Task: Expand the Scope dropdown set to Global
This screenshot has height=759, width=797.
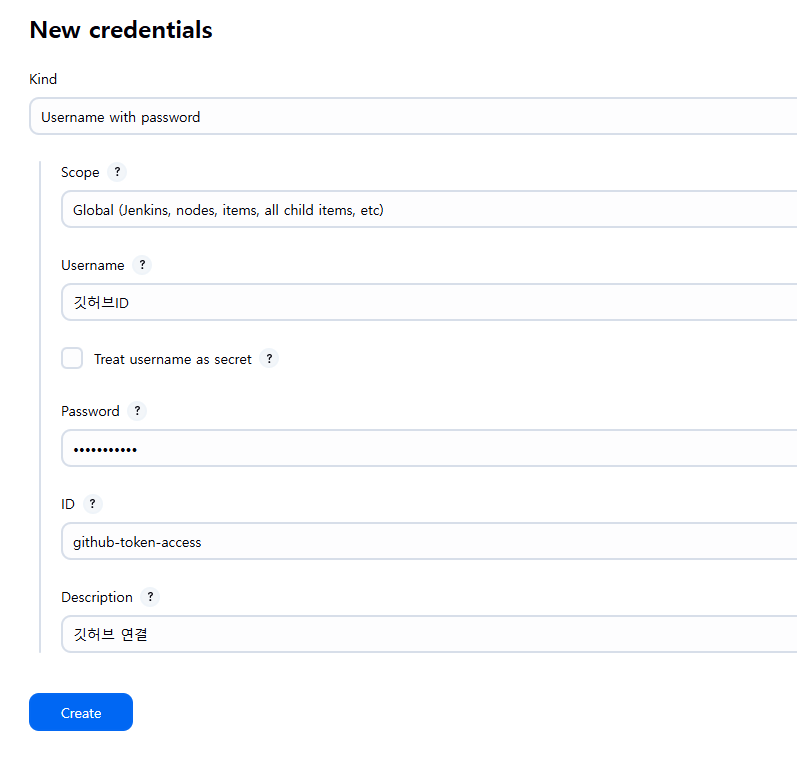Action: click(430, 210)
